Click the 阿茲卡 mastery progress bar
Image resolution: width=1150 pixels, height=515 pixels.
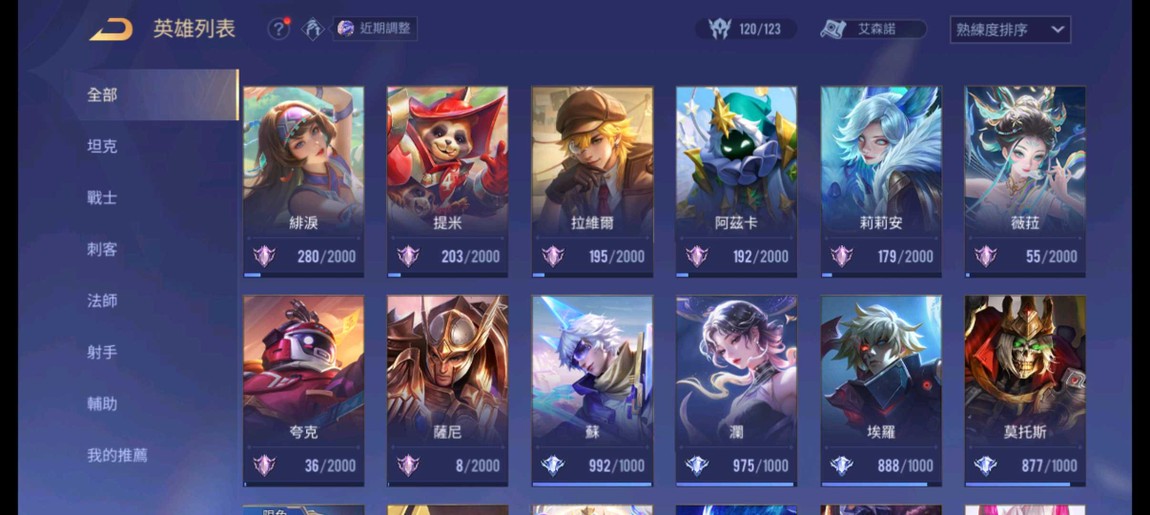[x=736, y=275]
